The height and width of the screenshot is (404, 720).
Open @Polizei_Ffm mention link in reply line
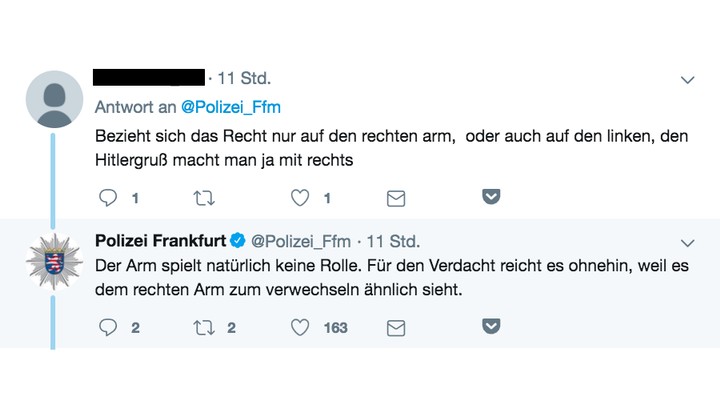[x=231, y=107]
